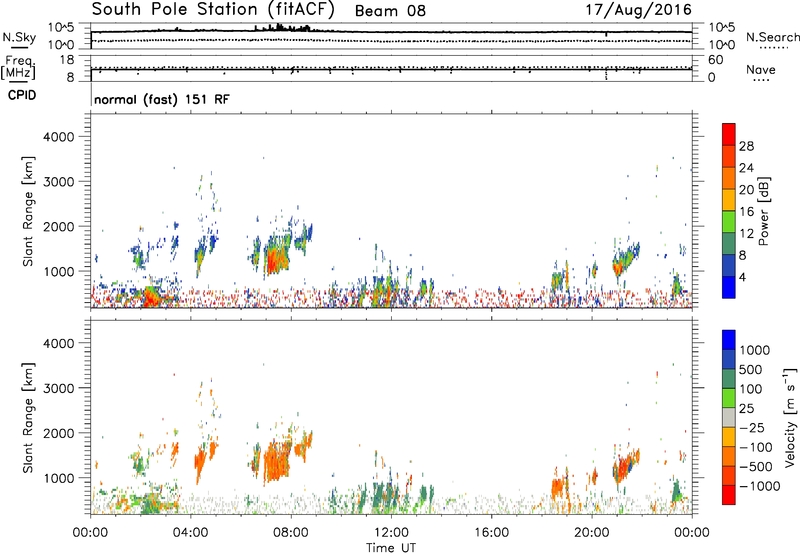Click the 'South Pole Station (fitACF)' title

point(213,10)
